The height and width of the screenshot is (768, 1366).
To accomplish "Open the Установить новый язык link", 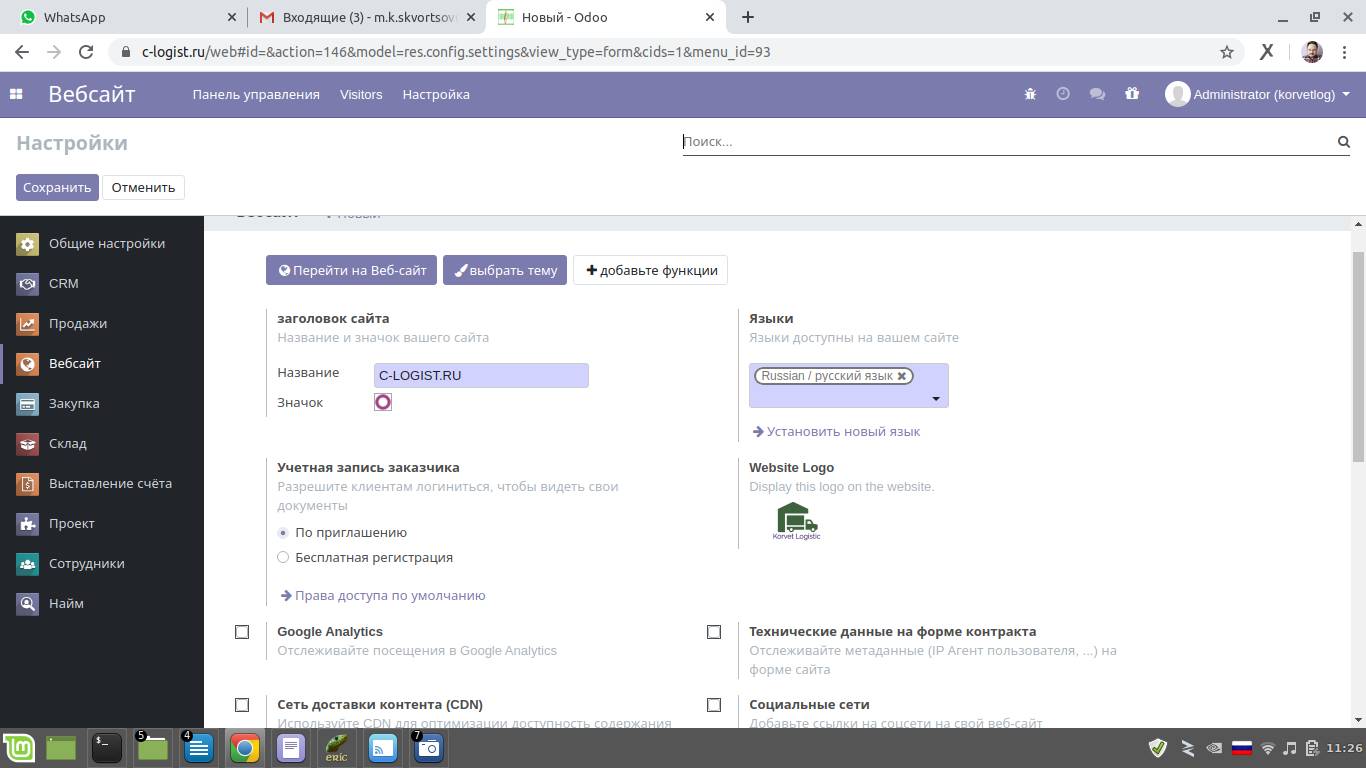I will pyautogui.click(x=843, y=431).
